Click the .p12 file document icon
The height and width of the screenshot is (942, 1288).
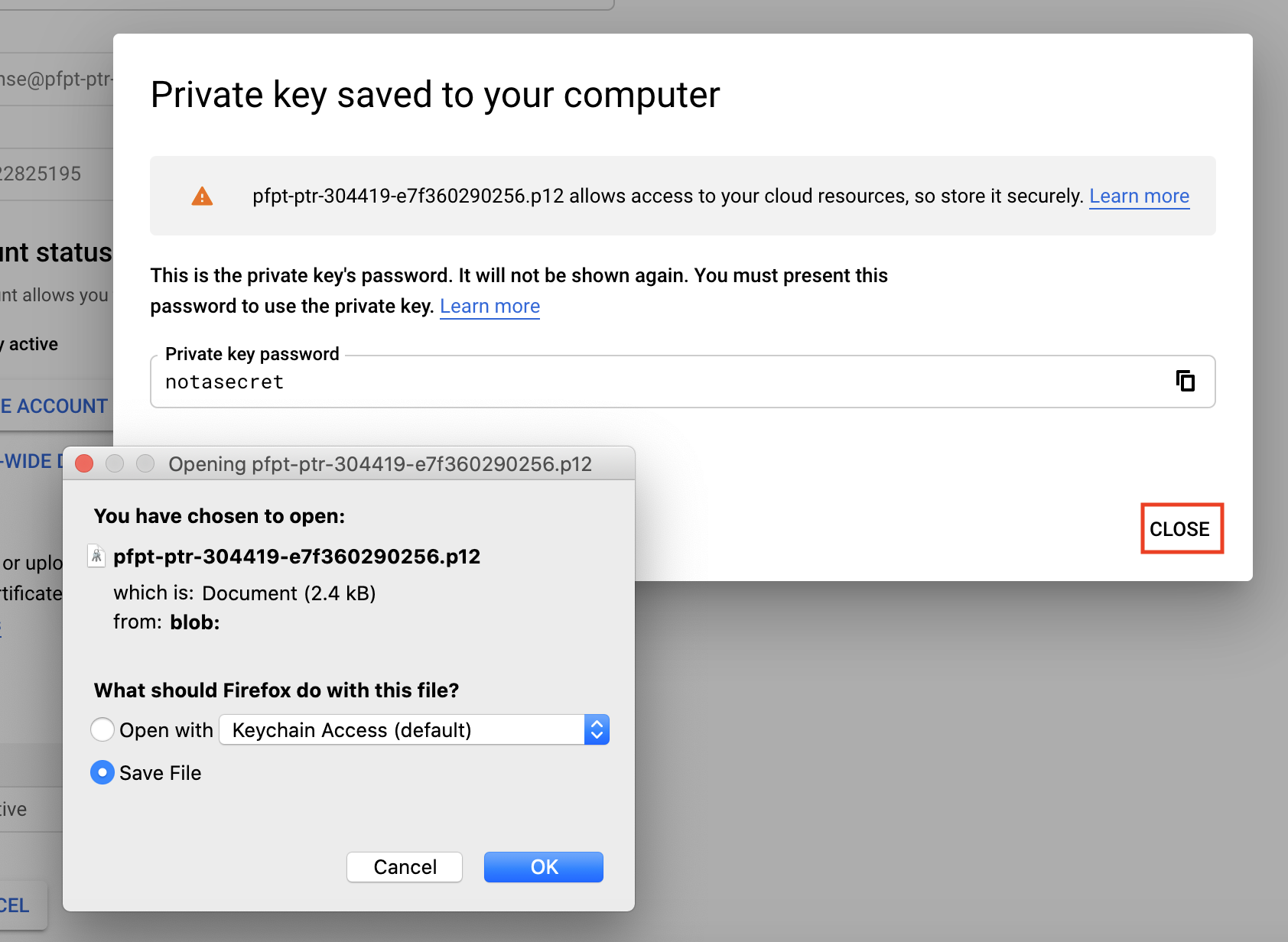tap(96, 556)
